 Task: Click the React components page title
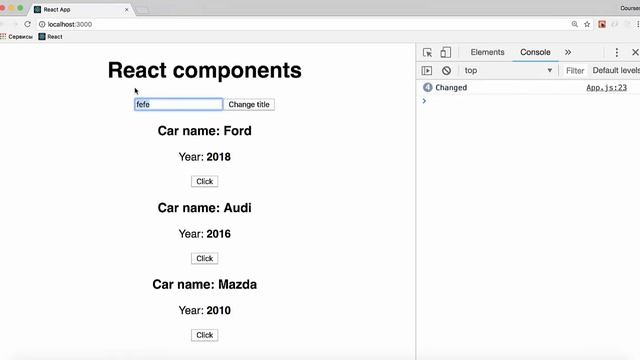[204, 70]
